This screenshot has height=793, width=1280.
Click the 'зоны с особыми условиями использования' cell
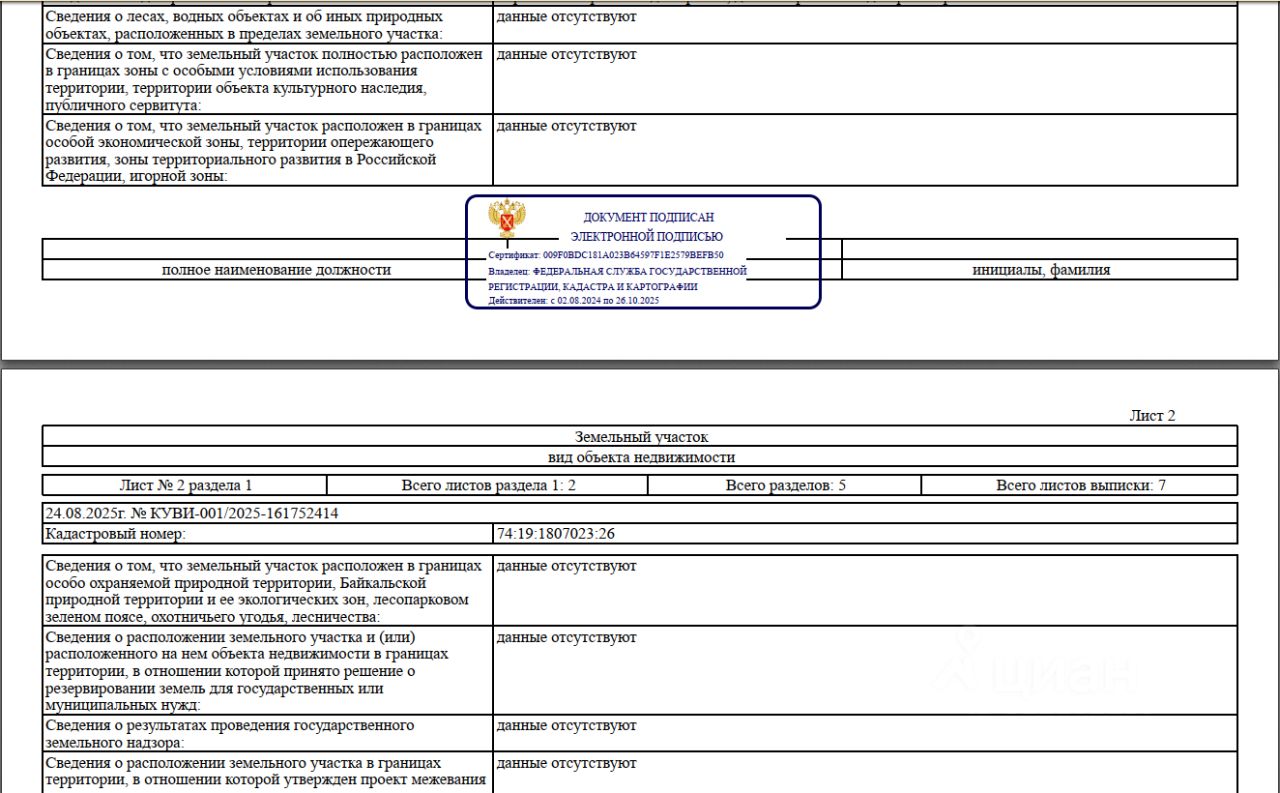coord(268,79)
